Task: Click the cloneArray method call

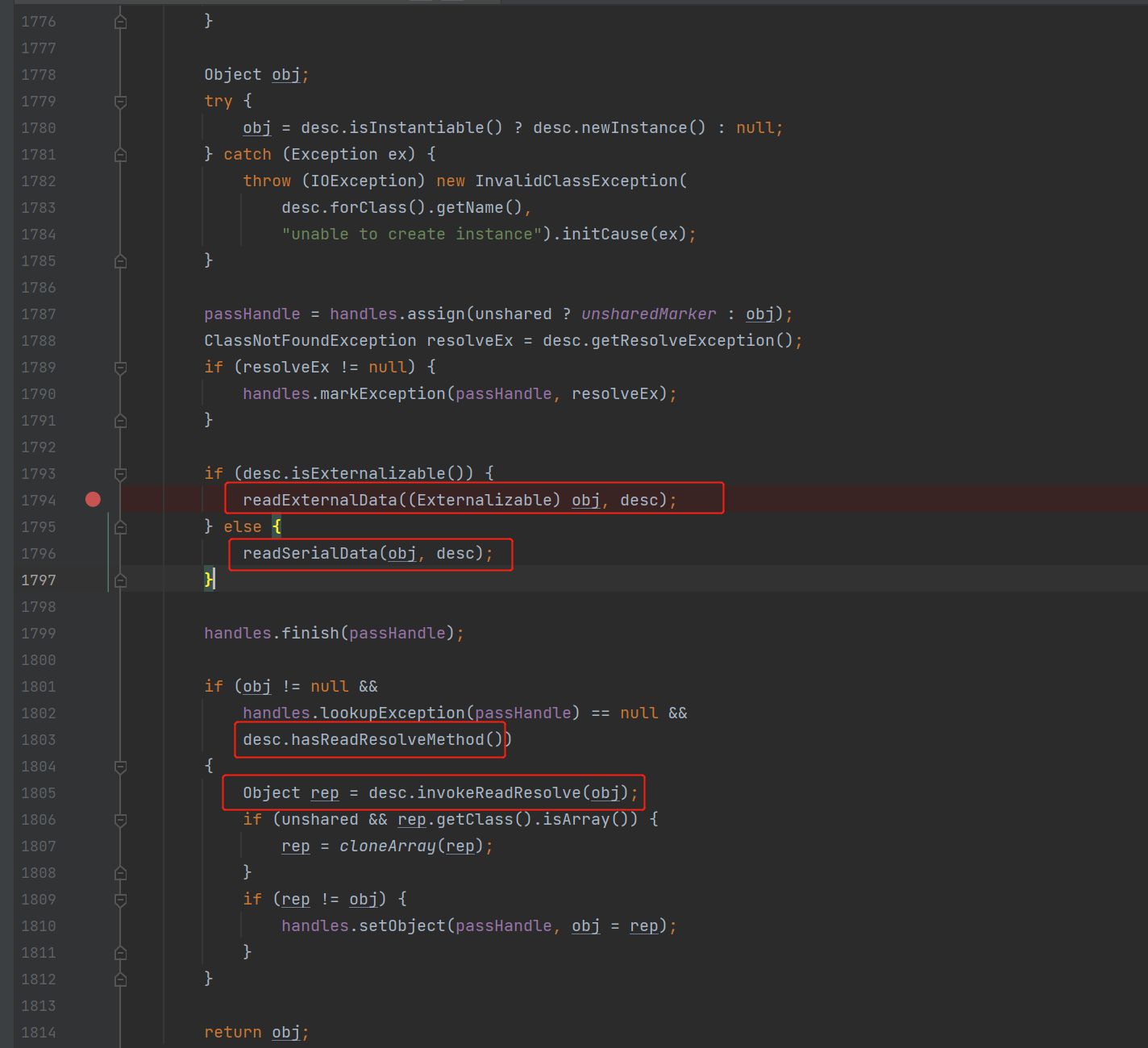Action: pyautogui.click(x=388, y=846)
